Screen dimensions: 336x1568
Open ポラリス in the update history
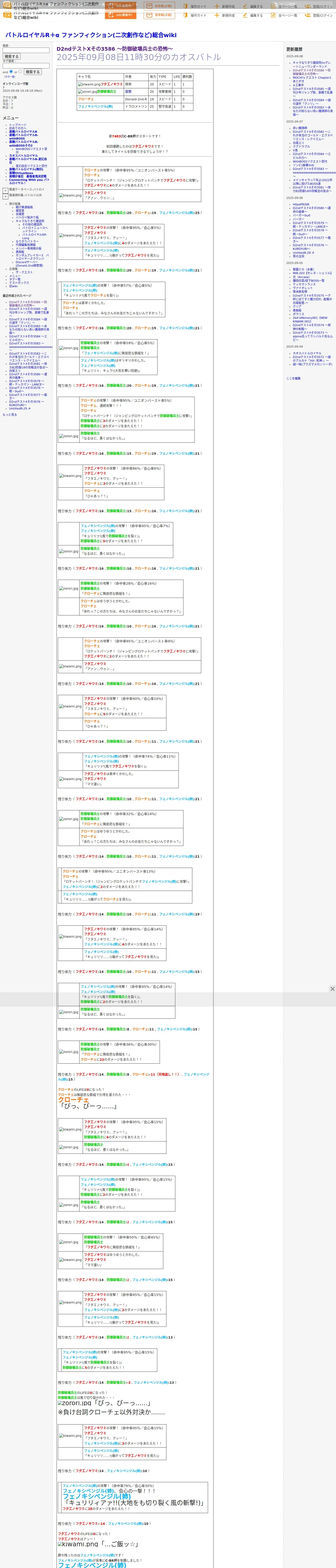point(298,314)
